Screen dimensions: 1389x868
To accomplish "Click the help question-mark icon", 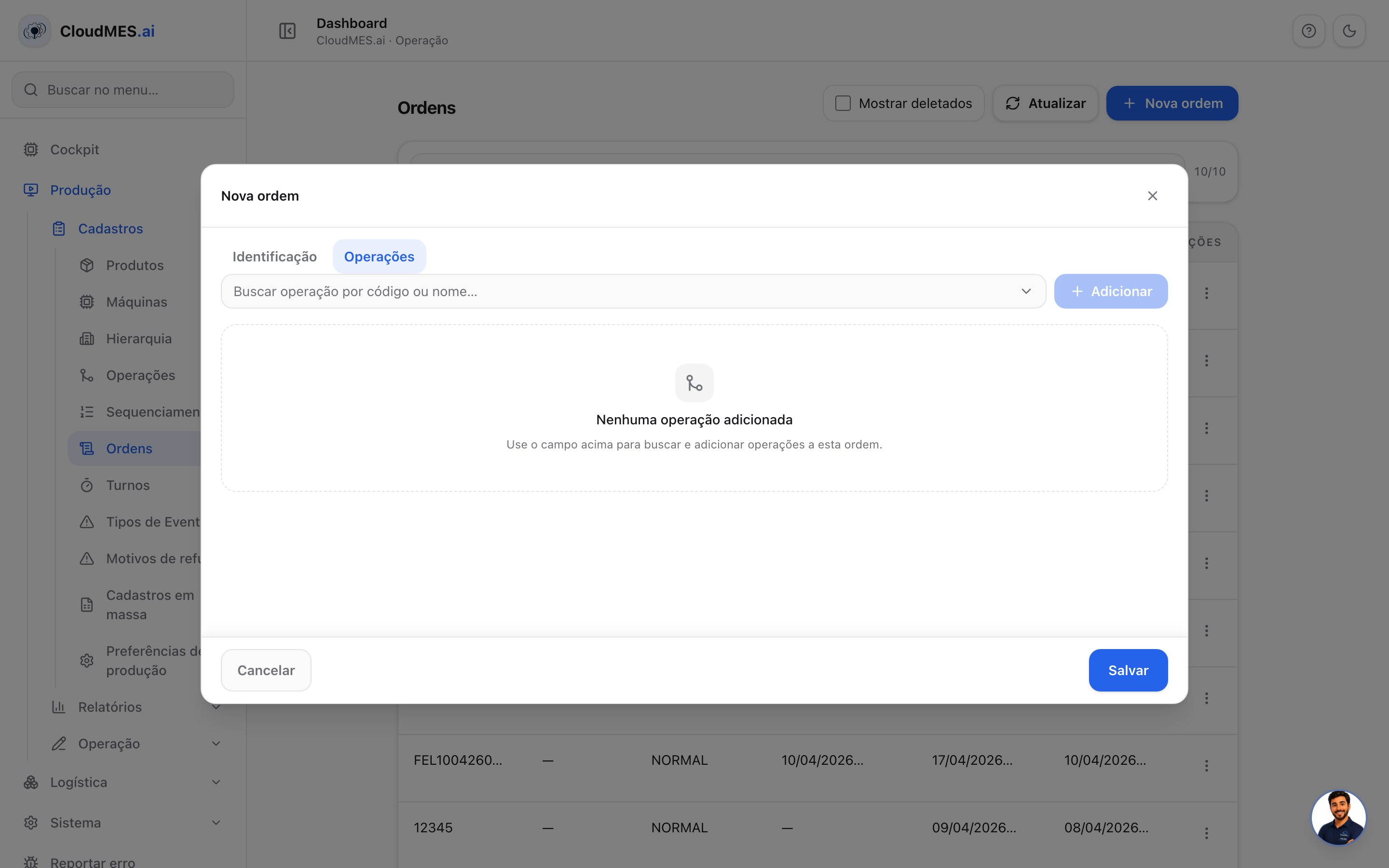I will coord(1308,31).
